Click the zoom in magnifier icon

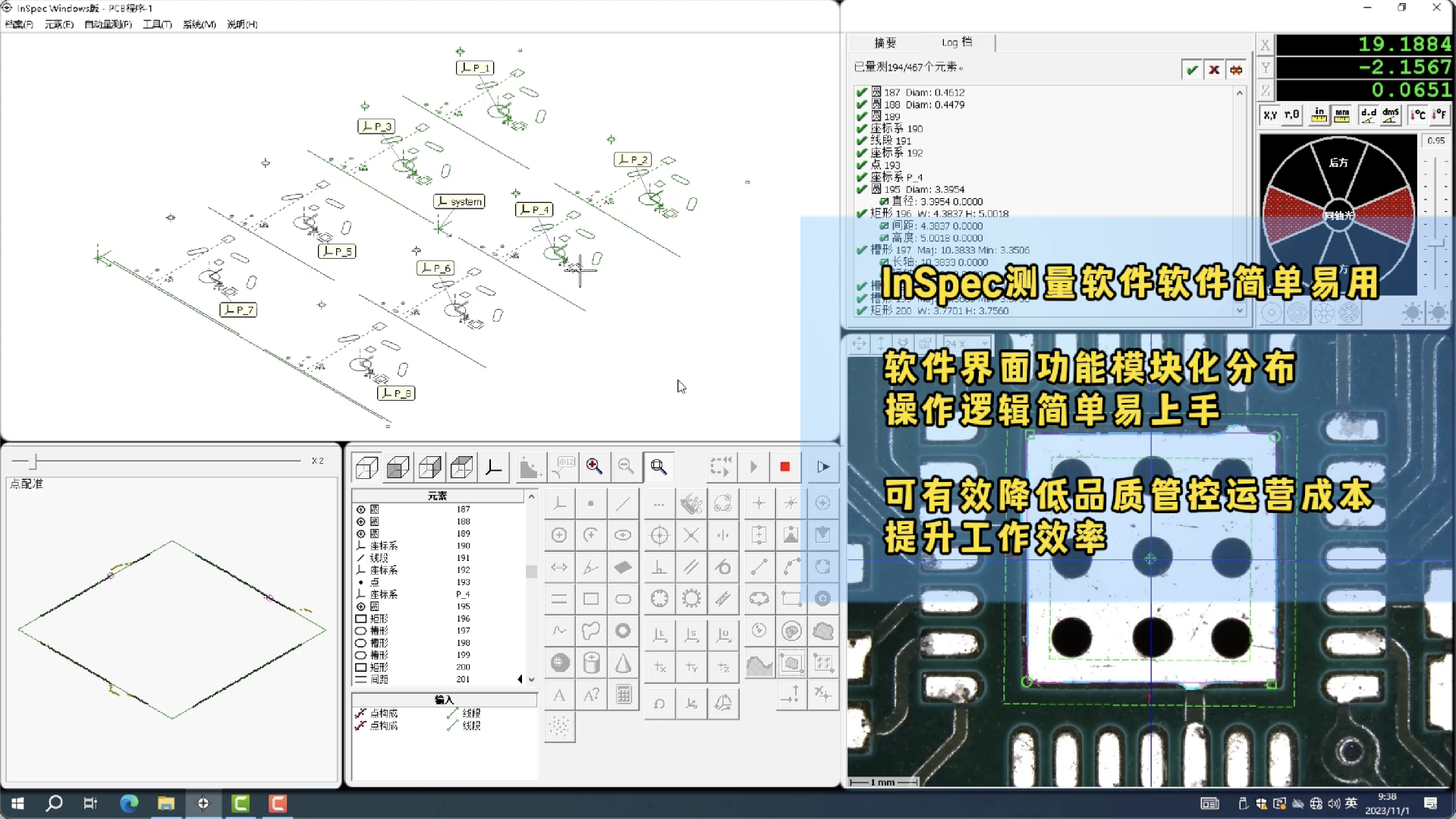coord(594,467)
